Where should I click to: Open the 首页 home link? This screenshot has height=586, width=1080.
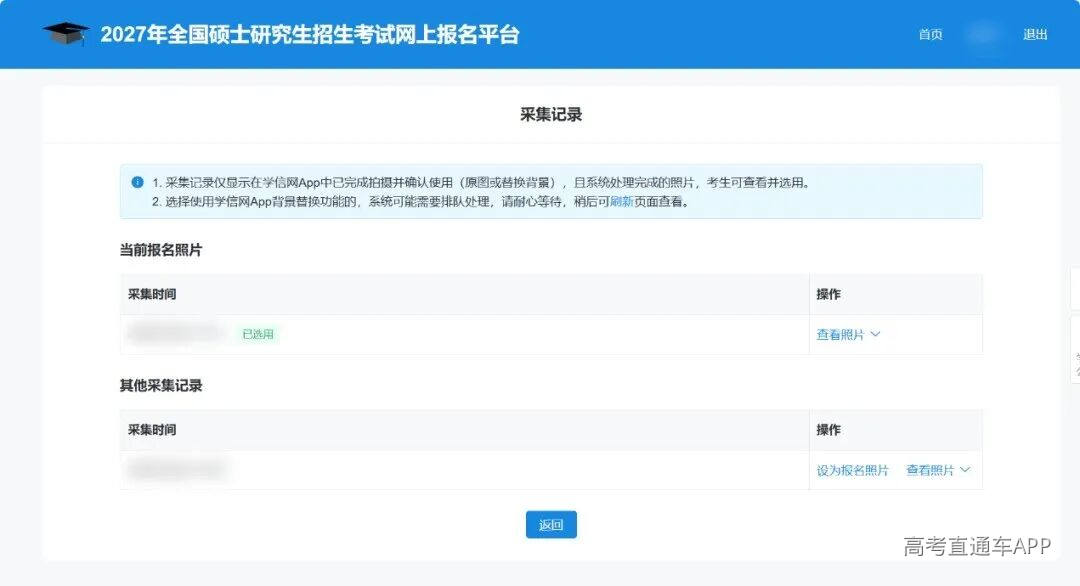(931, 34)
